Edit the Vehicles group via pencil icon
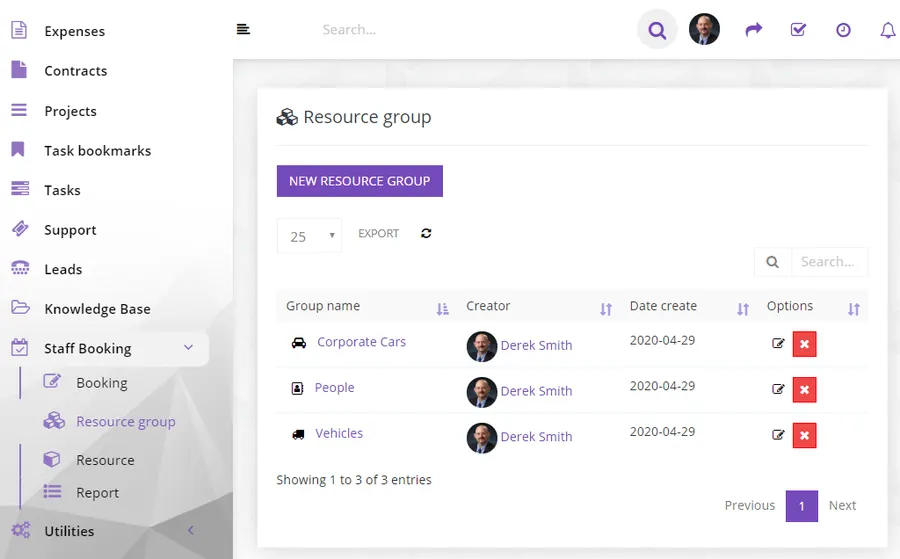This screenshot has width=900, height=559. pyautogui.click(x=778, y=435)
